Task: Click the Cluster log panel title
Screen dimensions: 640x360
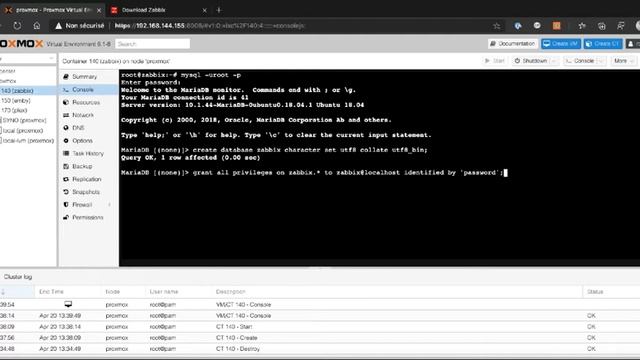Action: pos(18,277)
